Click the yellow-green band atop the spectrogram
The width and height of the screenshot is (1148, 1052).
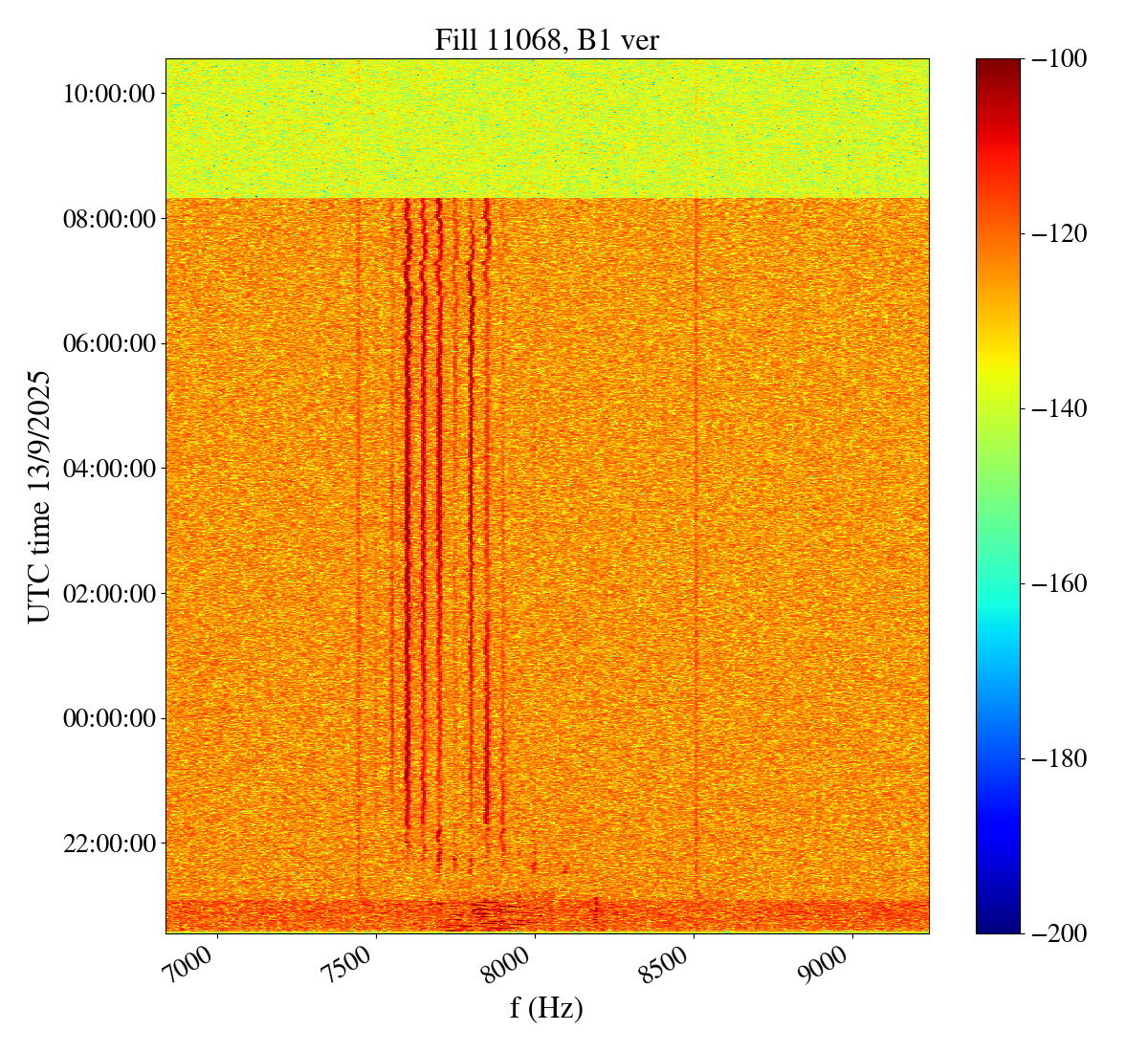[546, 129]
